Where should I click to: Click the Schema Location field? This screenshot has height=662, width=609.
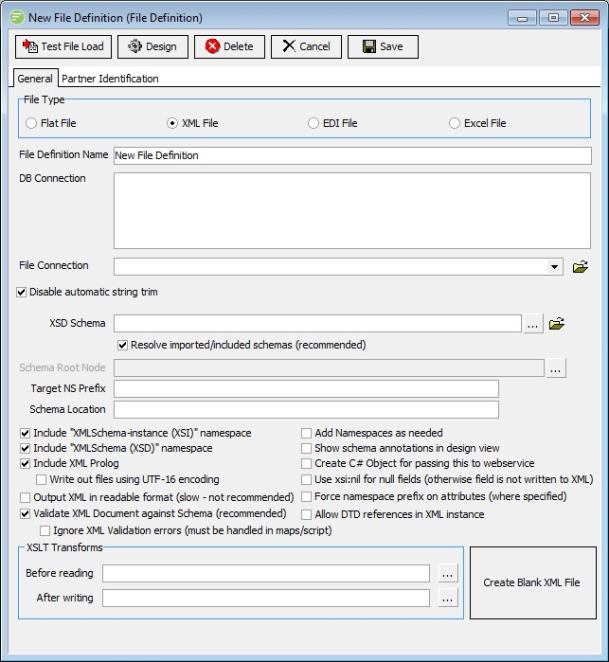point(306,410)
